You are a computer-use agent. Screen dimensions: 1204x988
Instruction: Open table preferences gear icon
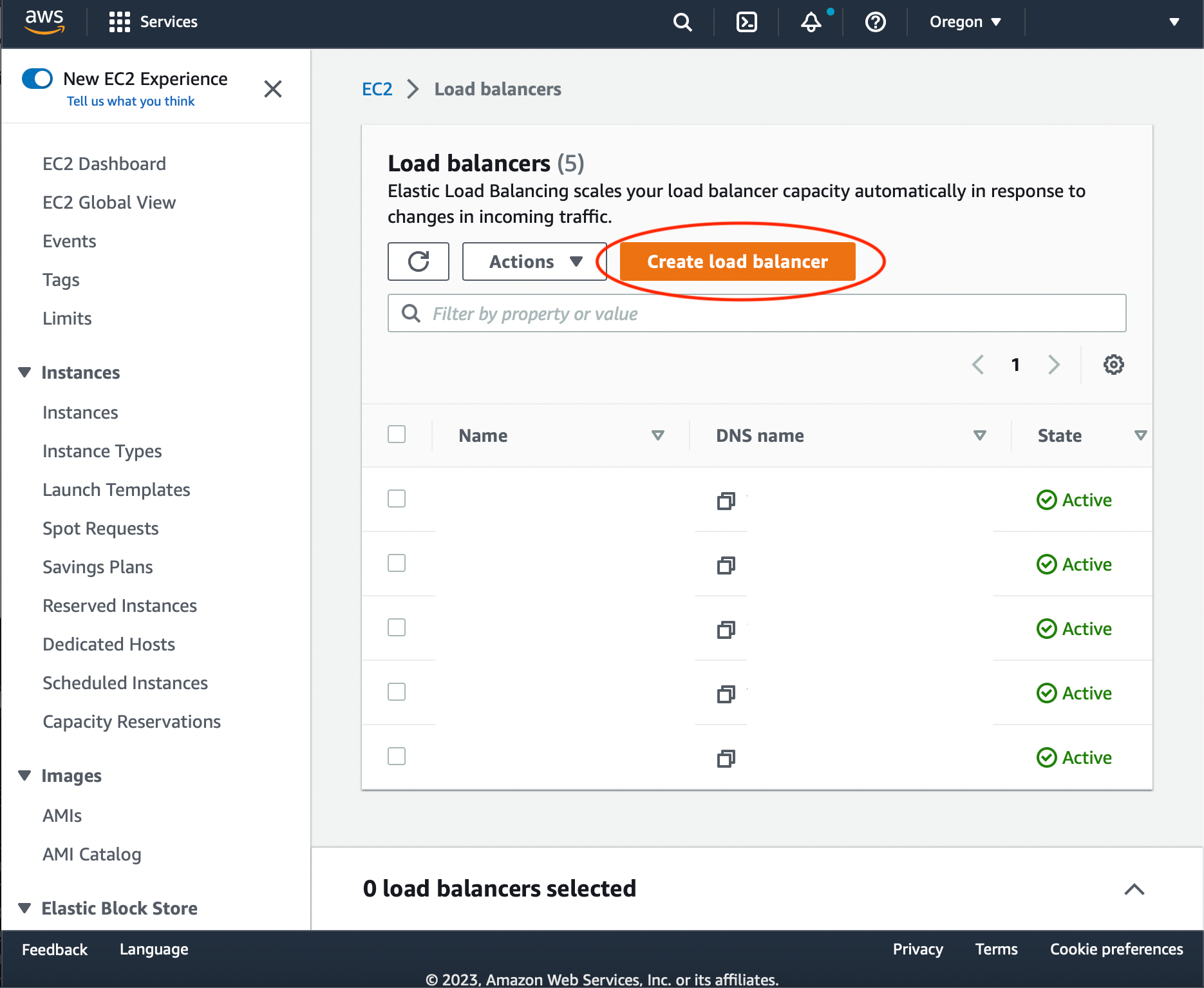[1114, 365]
